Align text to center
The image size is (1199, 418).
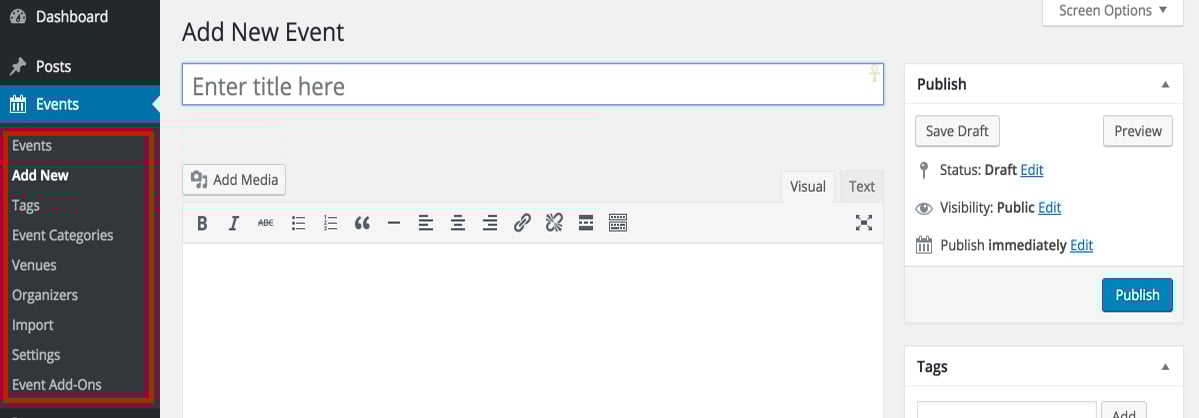pyautogui.click(x=458, y=223)
